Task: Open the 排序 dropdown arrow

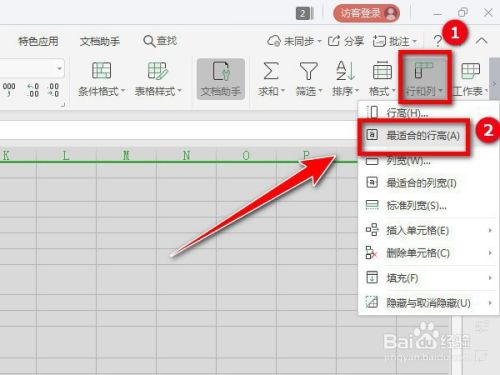Action: (x=357, y=90)
